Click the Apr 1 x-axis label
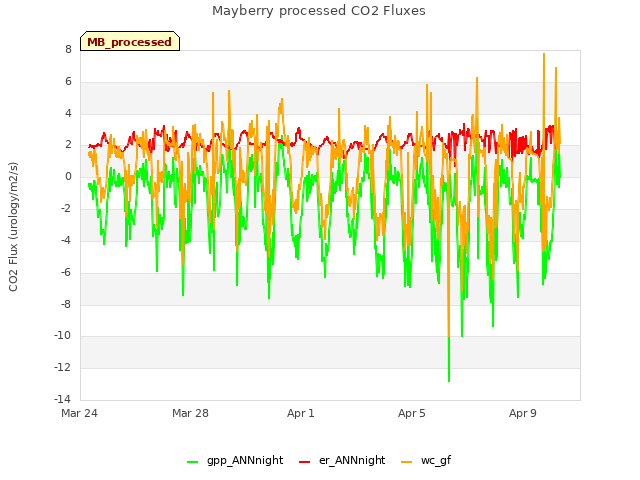Image resolution: width=640 pixels, height=480 pixels. (x=301, y=413)
